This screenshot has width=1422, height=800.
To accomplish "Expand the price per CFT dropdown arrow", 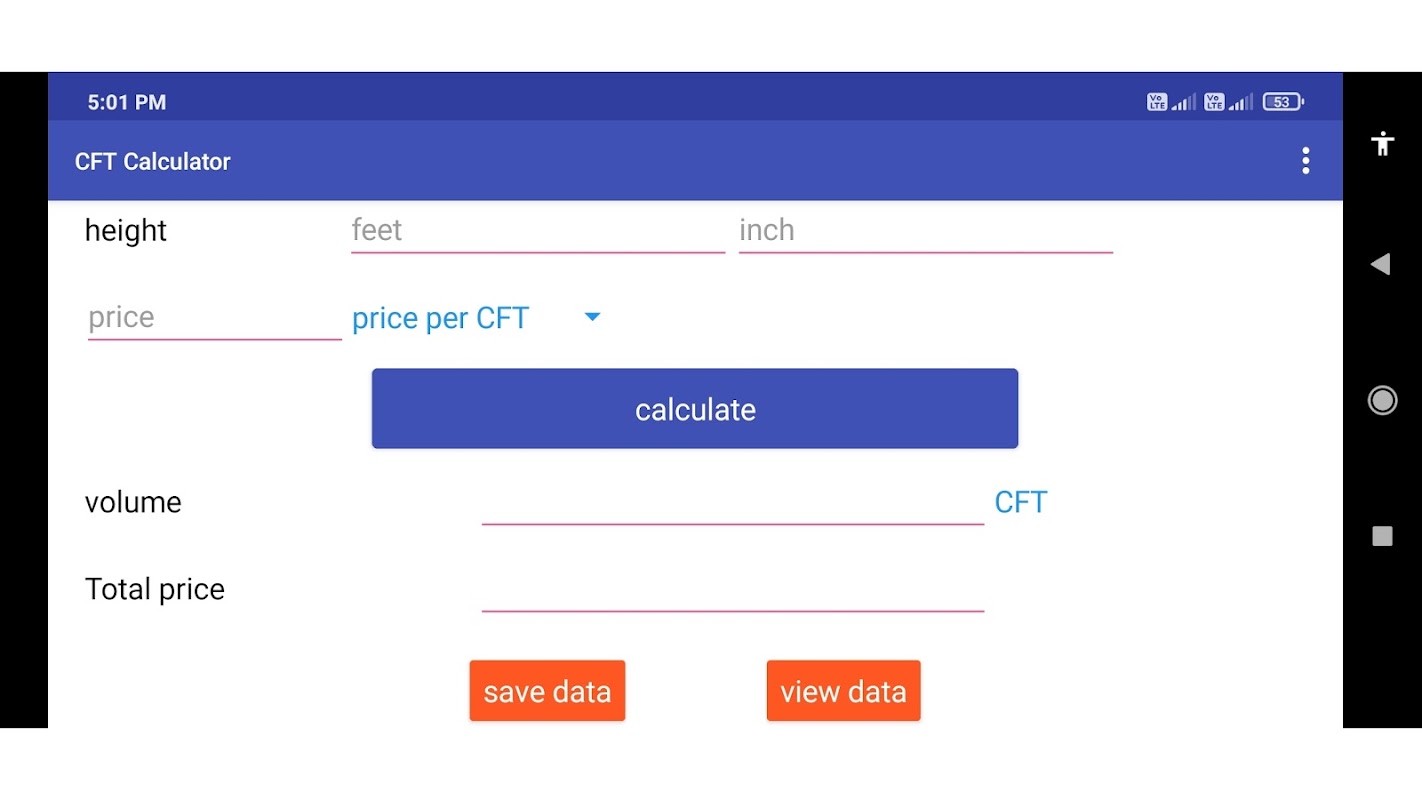I will (x=592, y=317).
